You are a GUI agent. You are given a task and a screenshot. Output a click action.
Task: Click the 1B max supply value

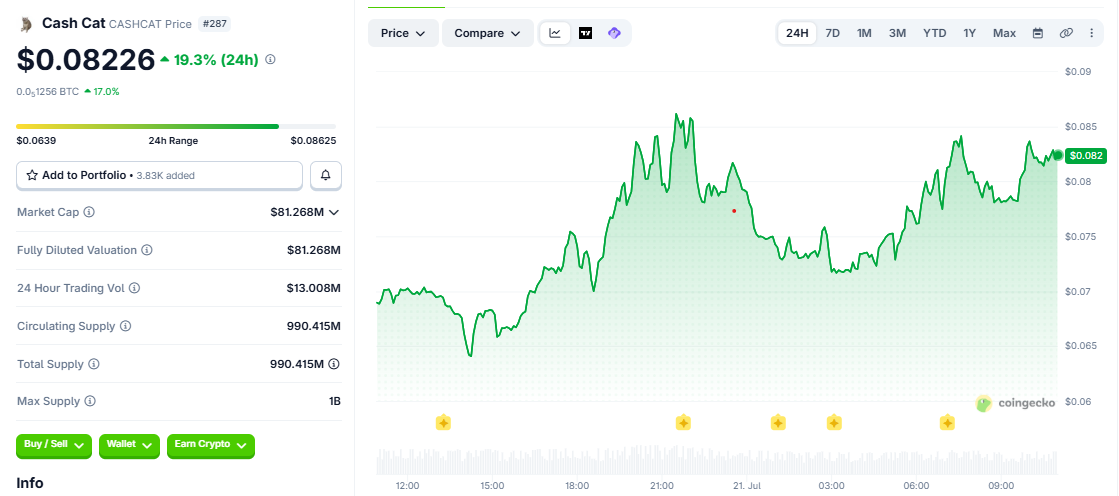click(x=335, y=401)
